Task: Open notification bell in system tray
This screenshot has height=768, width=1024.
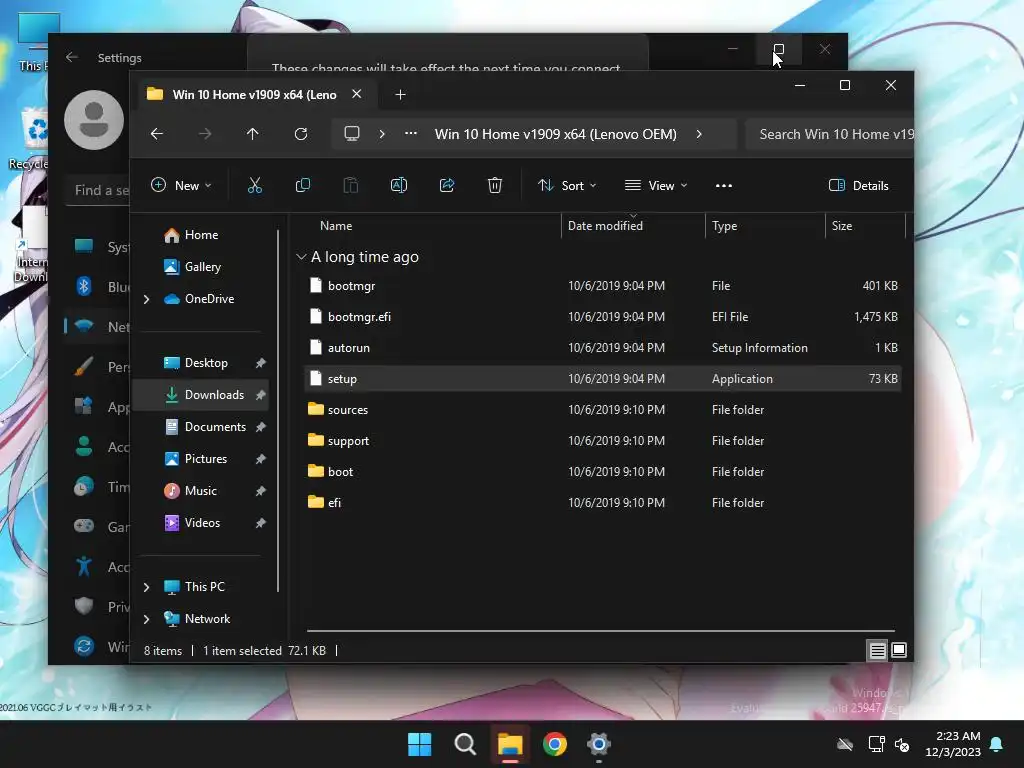Action: (x=997, y=744)
